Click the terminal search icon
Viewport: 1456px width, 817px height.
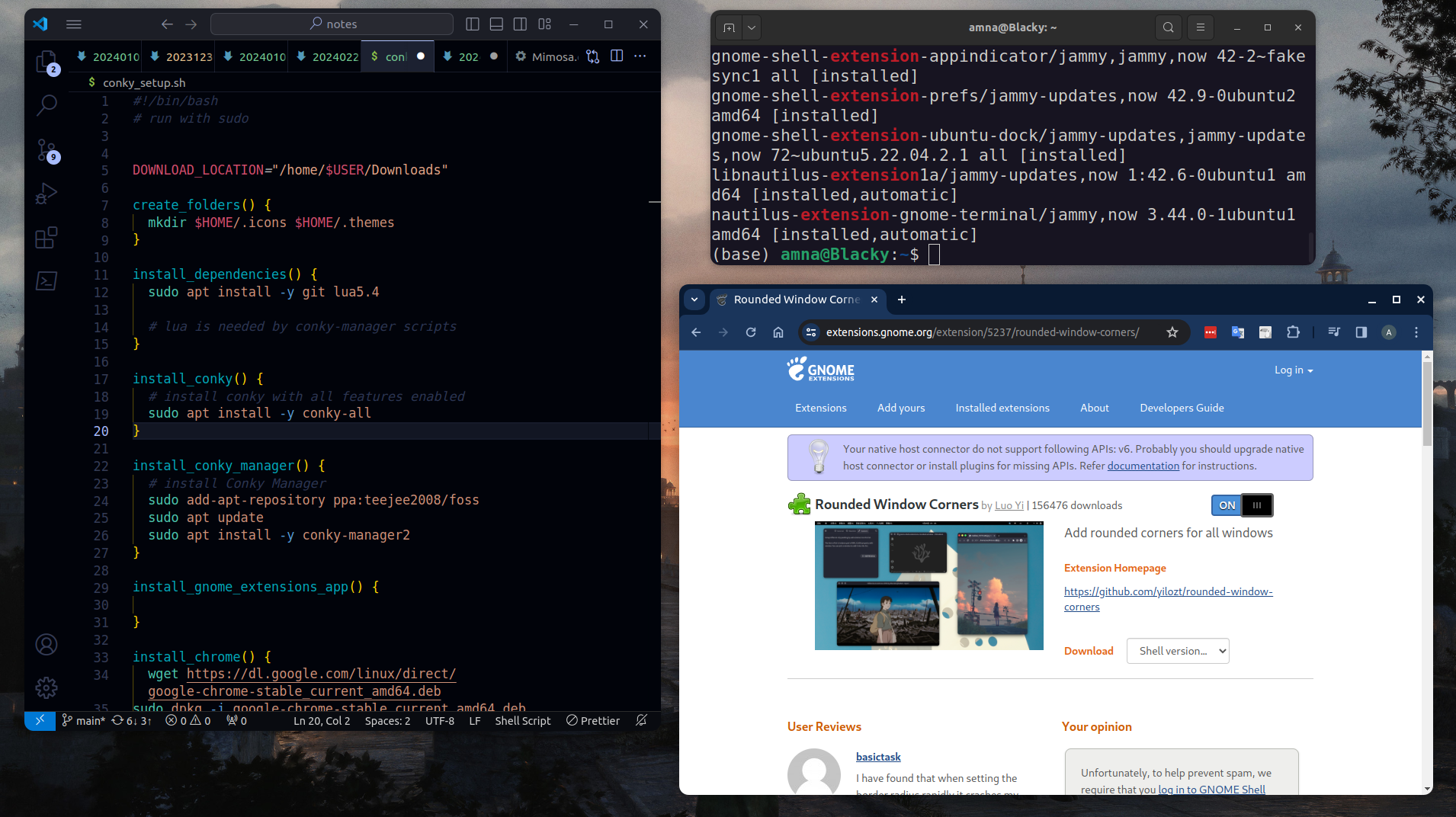point(1169,27)
